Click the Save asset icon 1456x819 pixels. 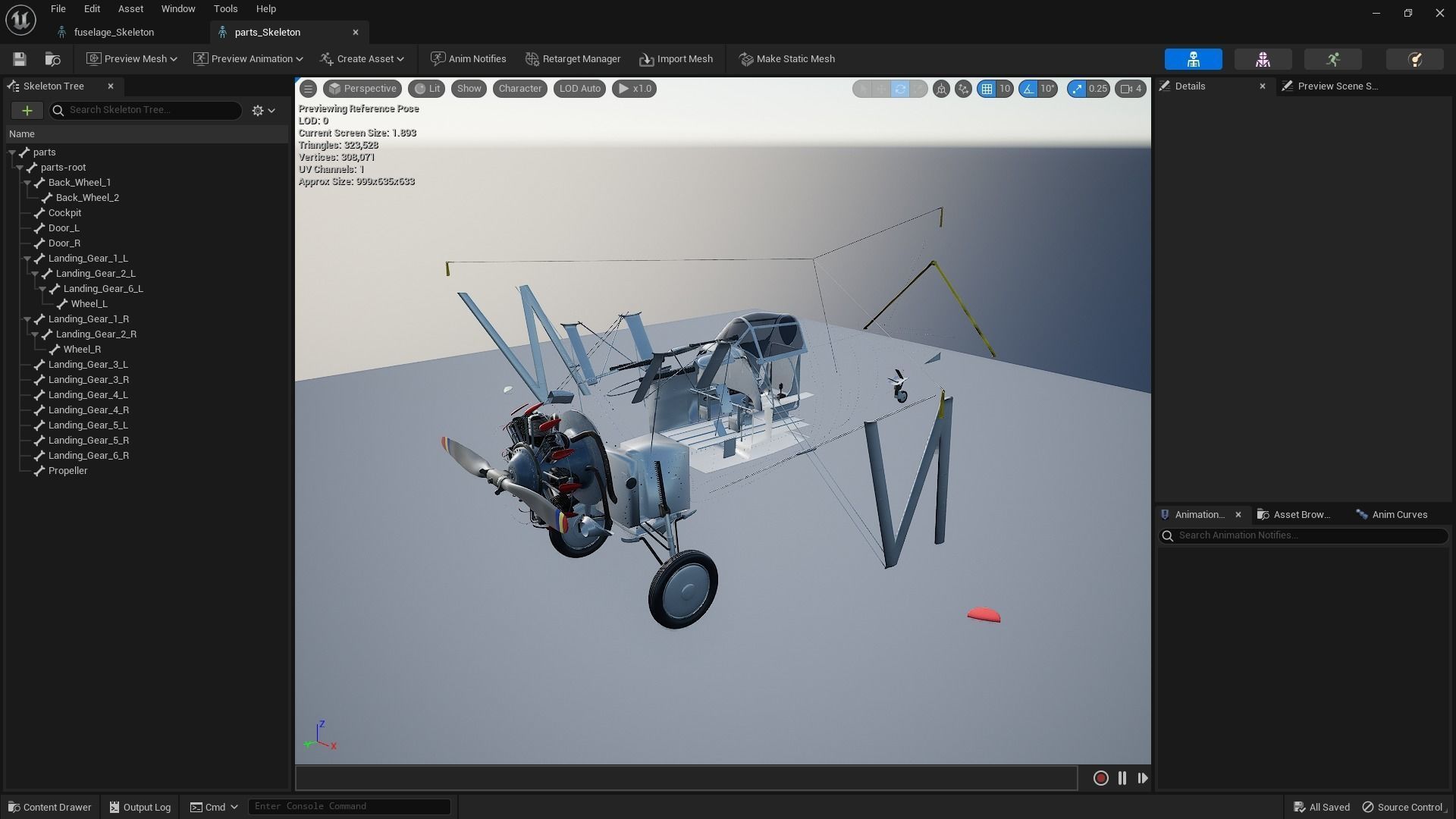pos(20,59)
